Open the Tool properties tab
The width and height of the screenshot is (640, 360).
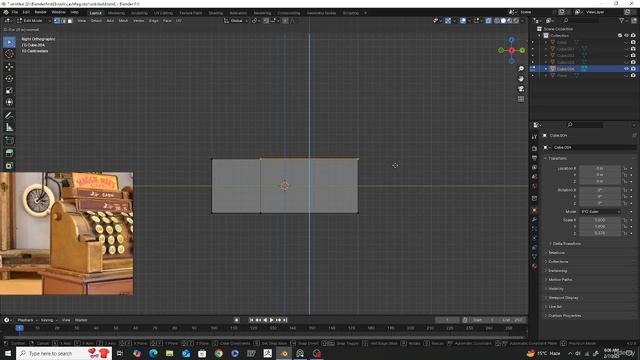click(x=534, y=137)
